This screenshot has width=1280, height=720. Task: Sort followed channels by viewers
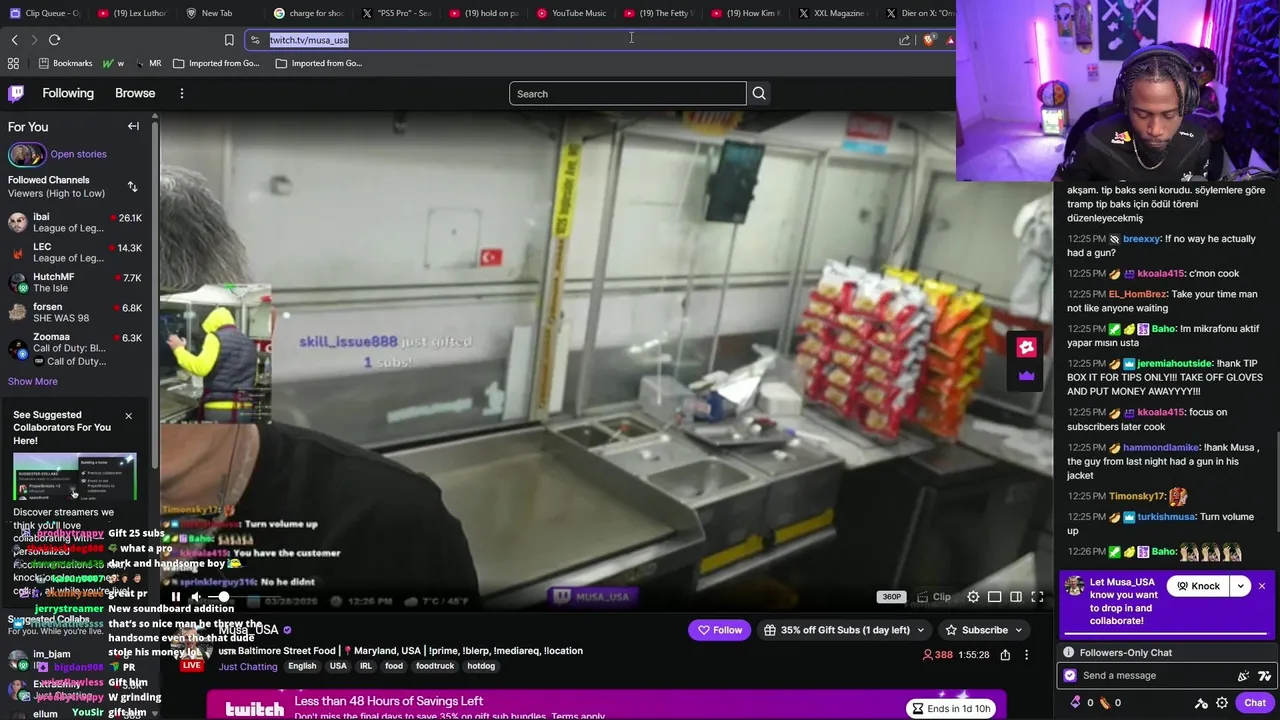[x=132, y=187]
